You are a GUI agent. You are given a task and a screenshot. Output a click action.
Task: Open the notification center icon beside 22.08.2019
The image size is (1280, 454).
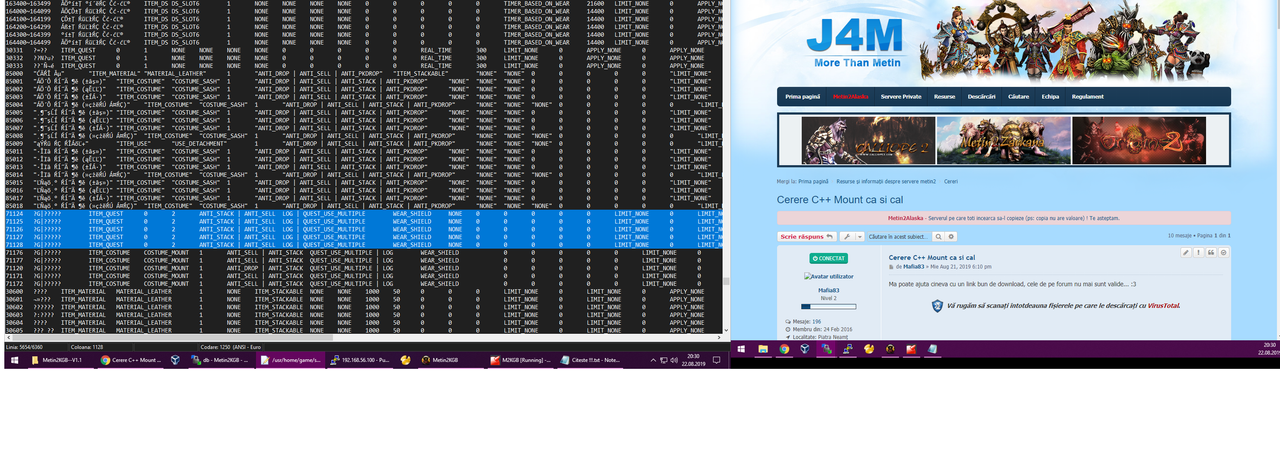pyautogui.click(x=716, y=360)
